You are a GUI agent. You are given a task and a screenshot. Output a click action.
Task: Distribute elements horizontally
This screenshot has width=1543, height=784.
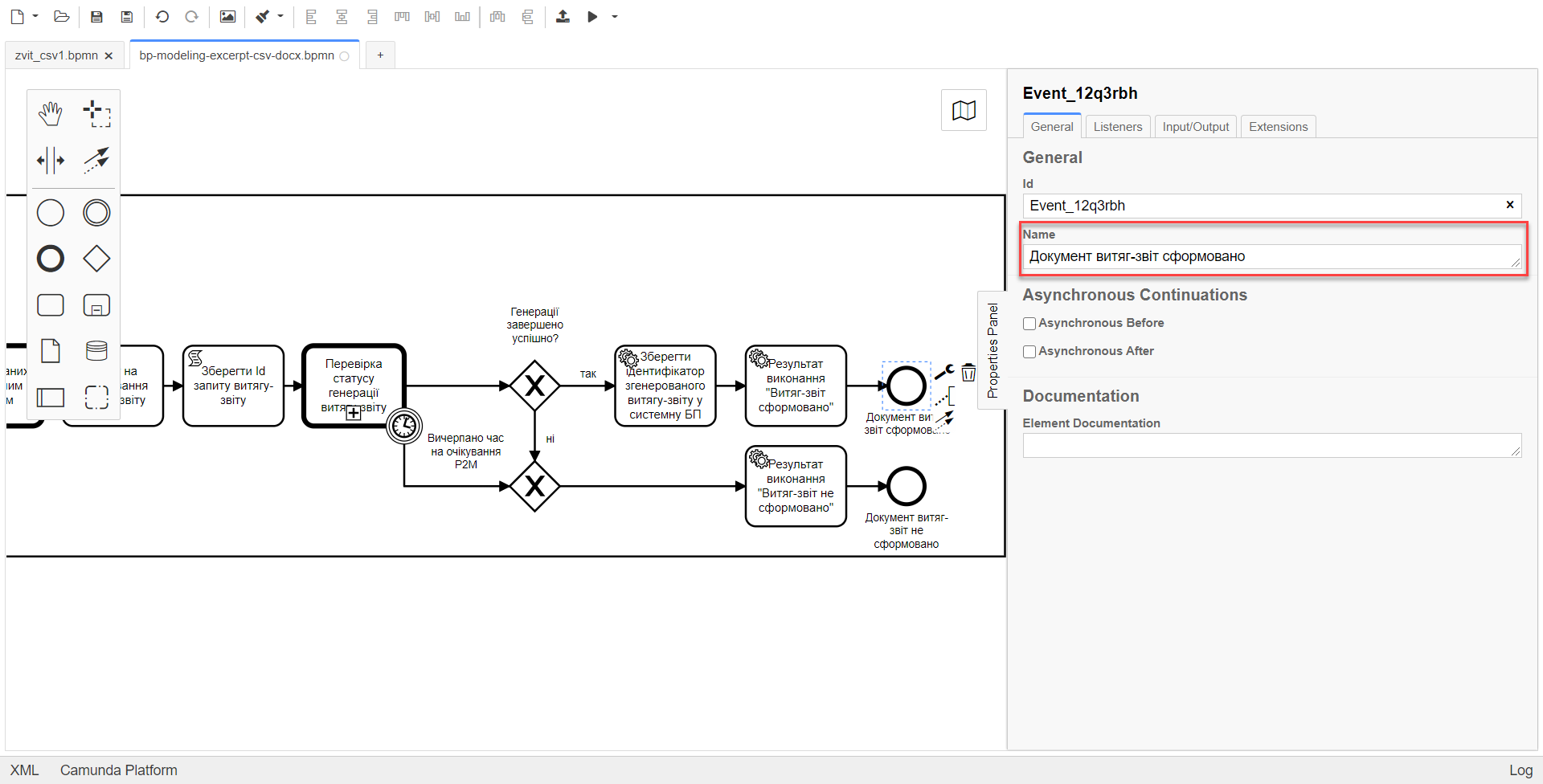click(x=497, y=16)
